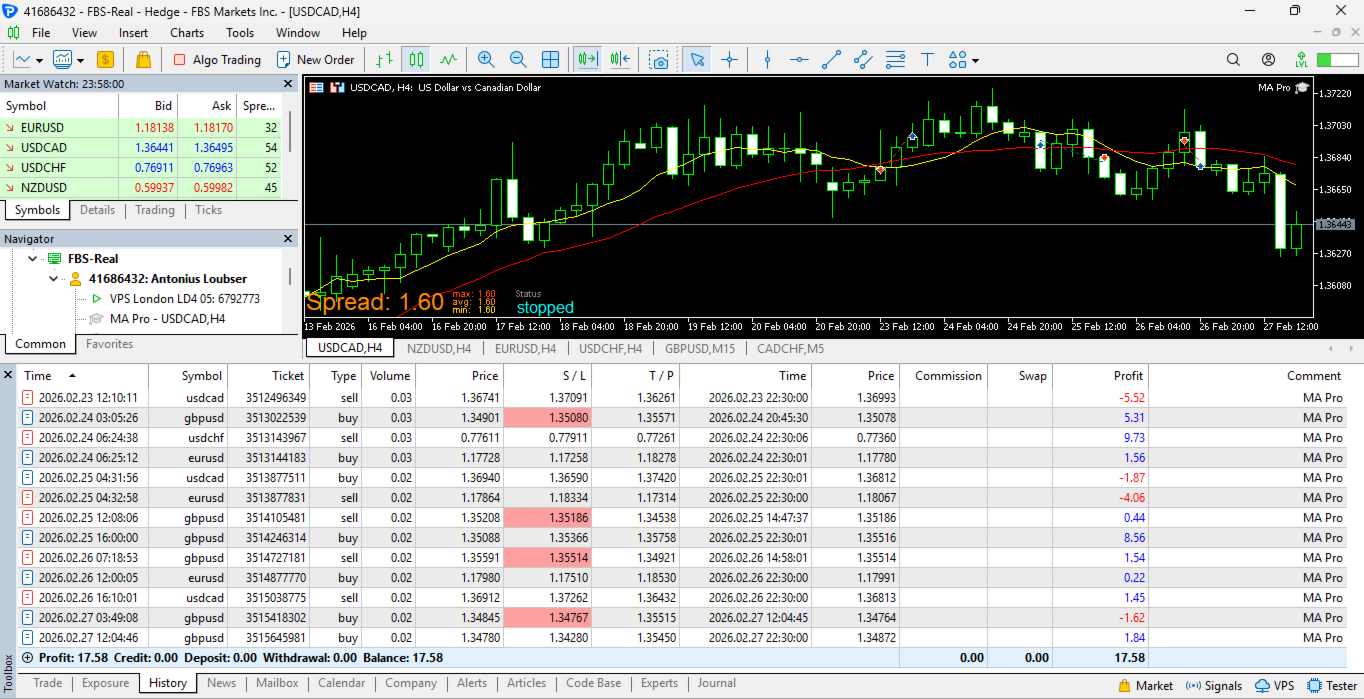This screenshot has height=699, width=1364.
Task: Open the Journal toolbox tab
Action: (716, 684)
